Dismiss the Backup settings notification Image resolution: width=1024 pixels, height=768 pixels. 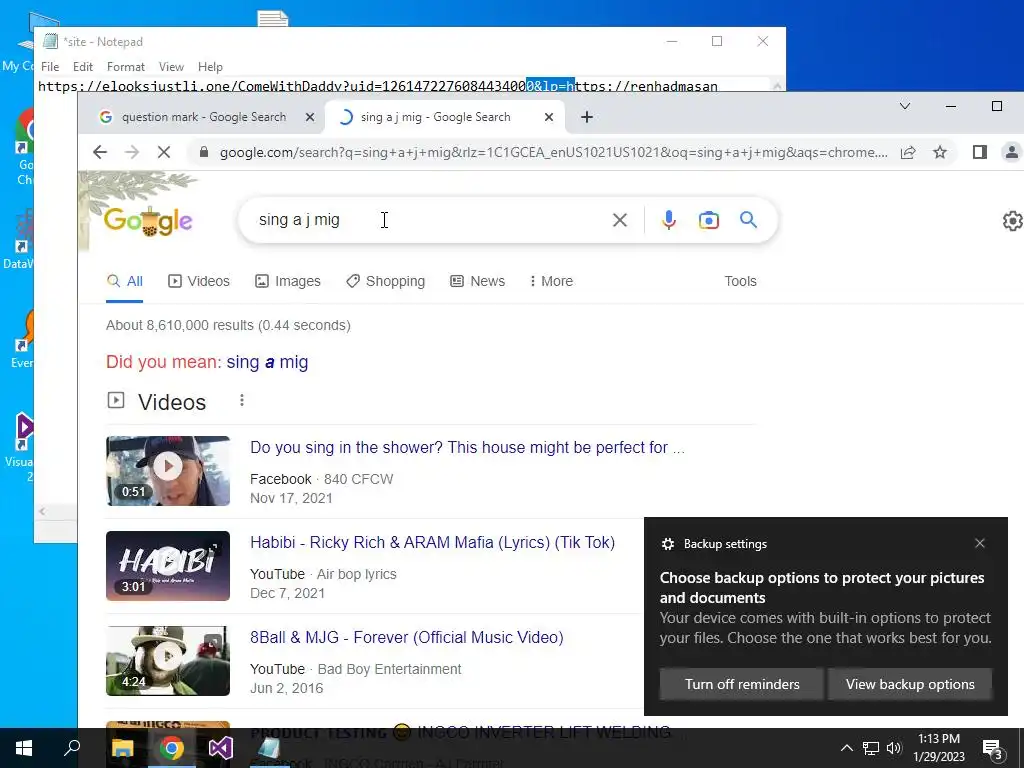(980, 543)
